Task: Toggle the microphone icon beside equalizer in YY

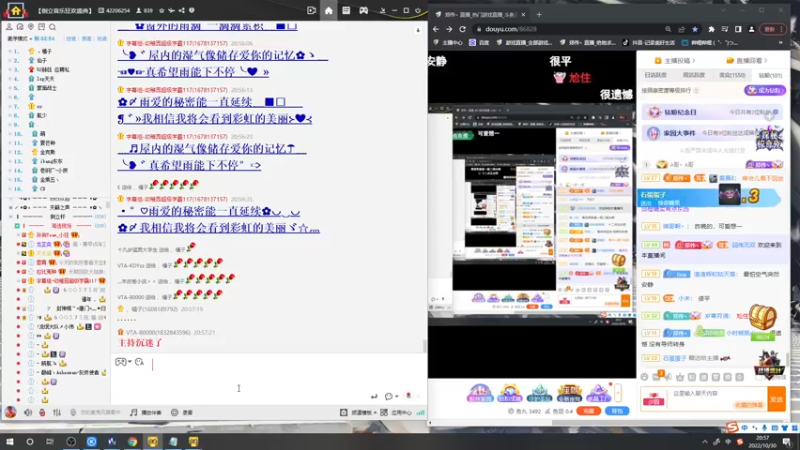Action: (73, 412)
